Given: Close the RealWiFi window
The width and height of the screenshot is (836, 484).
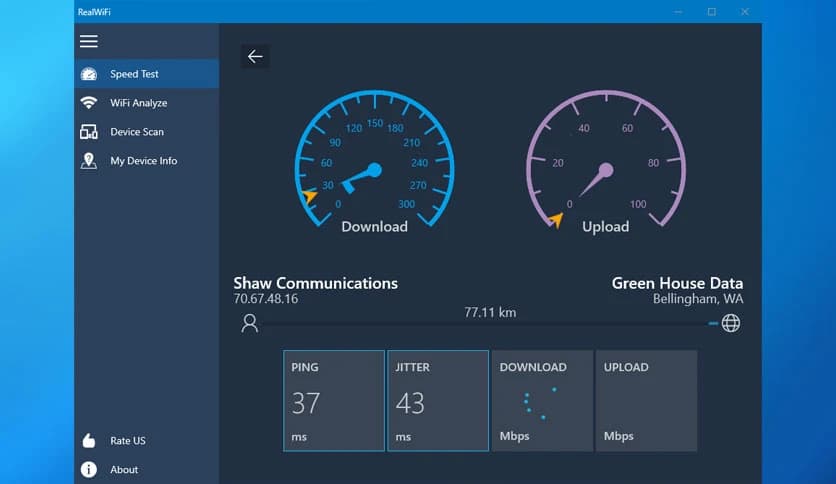Looking at the screenshot, I should [x=745, y=12].
